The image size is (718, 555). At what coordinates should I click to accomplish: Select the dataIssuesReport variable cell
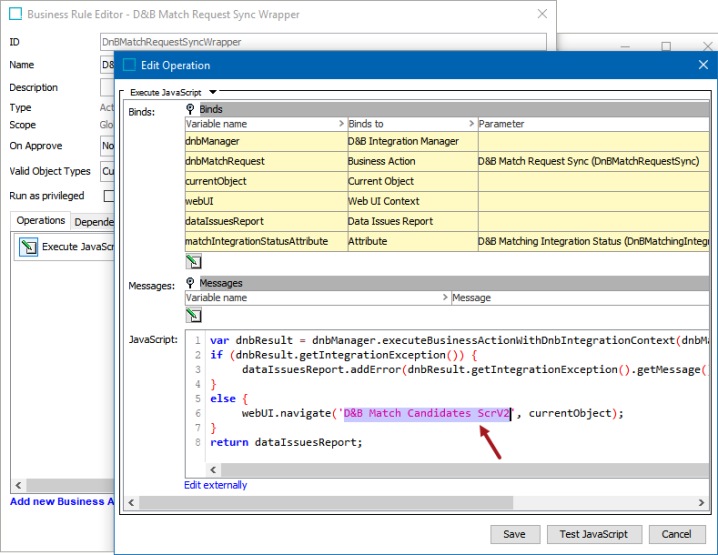click(x=266, y=222)
